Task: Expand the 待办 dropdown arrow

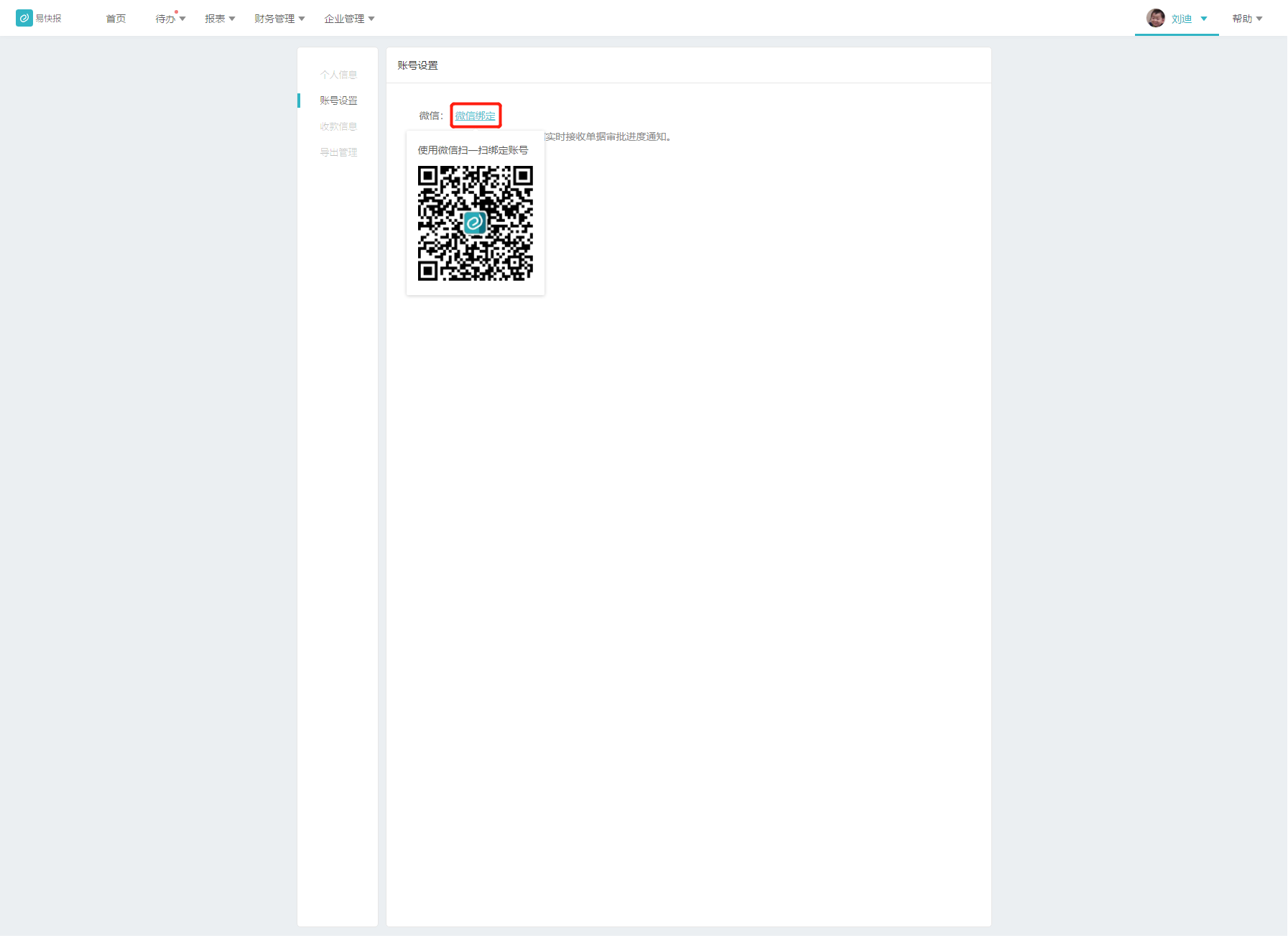Action: click(x=182, y=19)
